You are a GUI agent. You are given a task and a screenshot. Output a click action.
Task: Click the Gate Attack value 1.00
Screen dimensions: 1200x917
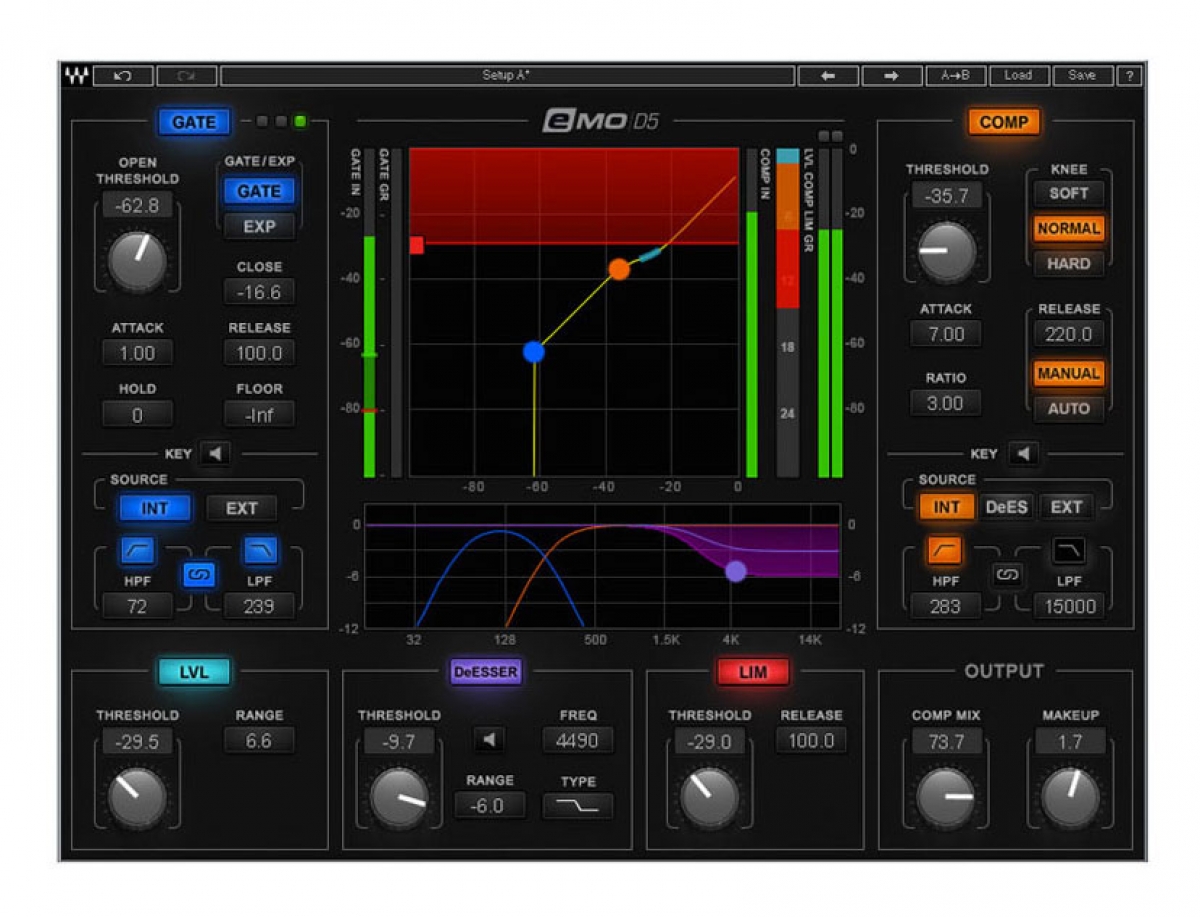[137, 353]
